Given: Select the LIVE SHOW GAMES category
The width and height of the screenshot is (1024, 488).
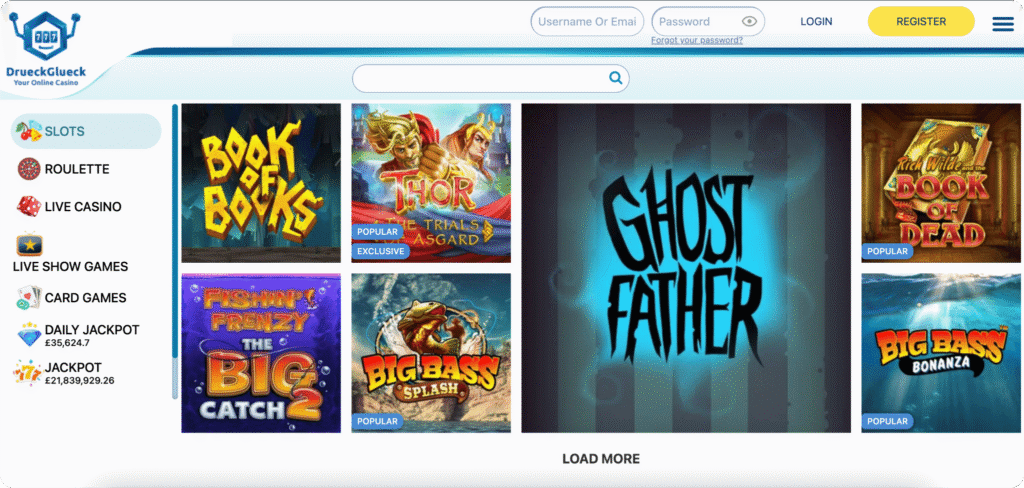Looking at the screenshot, I should pyautogui.click(x=71, y=267).
